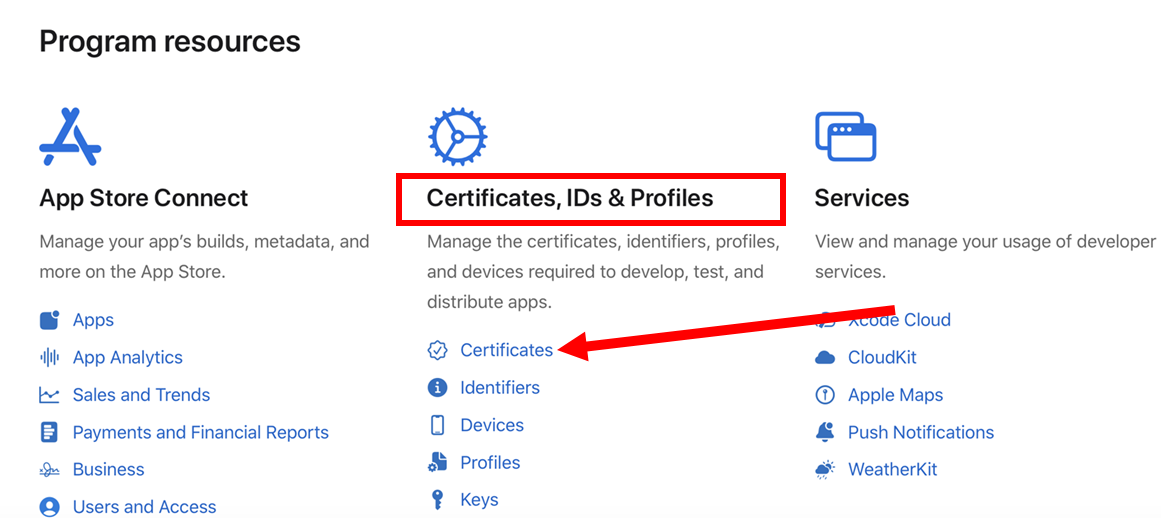Click the 'Manage the certificates, identifiers' description

(x=603, y=272)
